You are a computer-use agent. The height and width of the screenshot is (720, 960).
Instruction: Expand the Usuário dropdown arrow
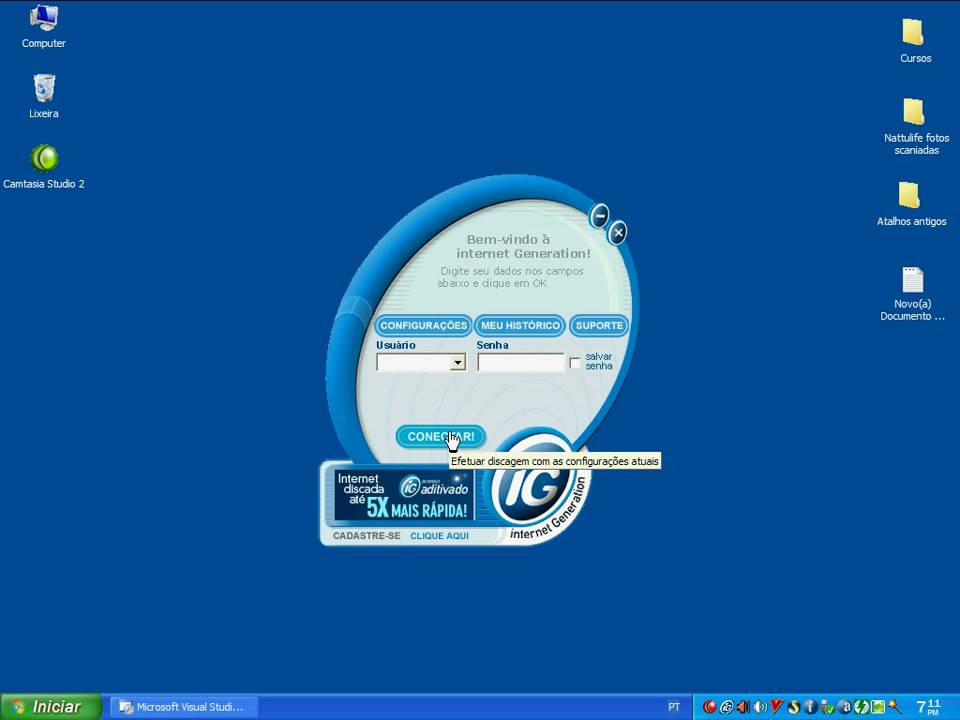(457, 362)
